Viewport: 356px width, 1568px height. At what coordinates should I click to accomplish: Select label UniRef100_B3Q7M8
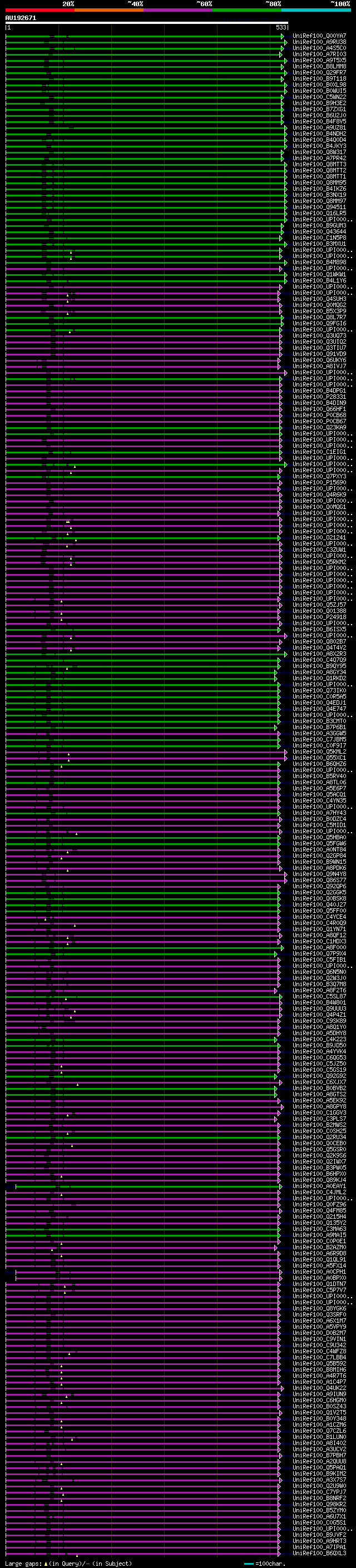[319, 985]
